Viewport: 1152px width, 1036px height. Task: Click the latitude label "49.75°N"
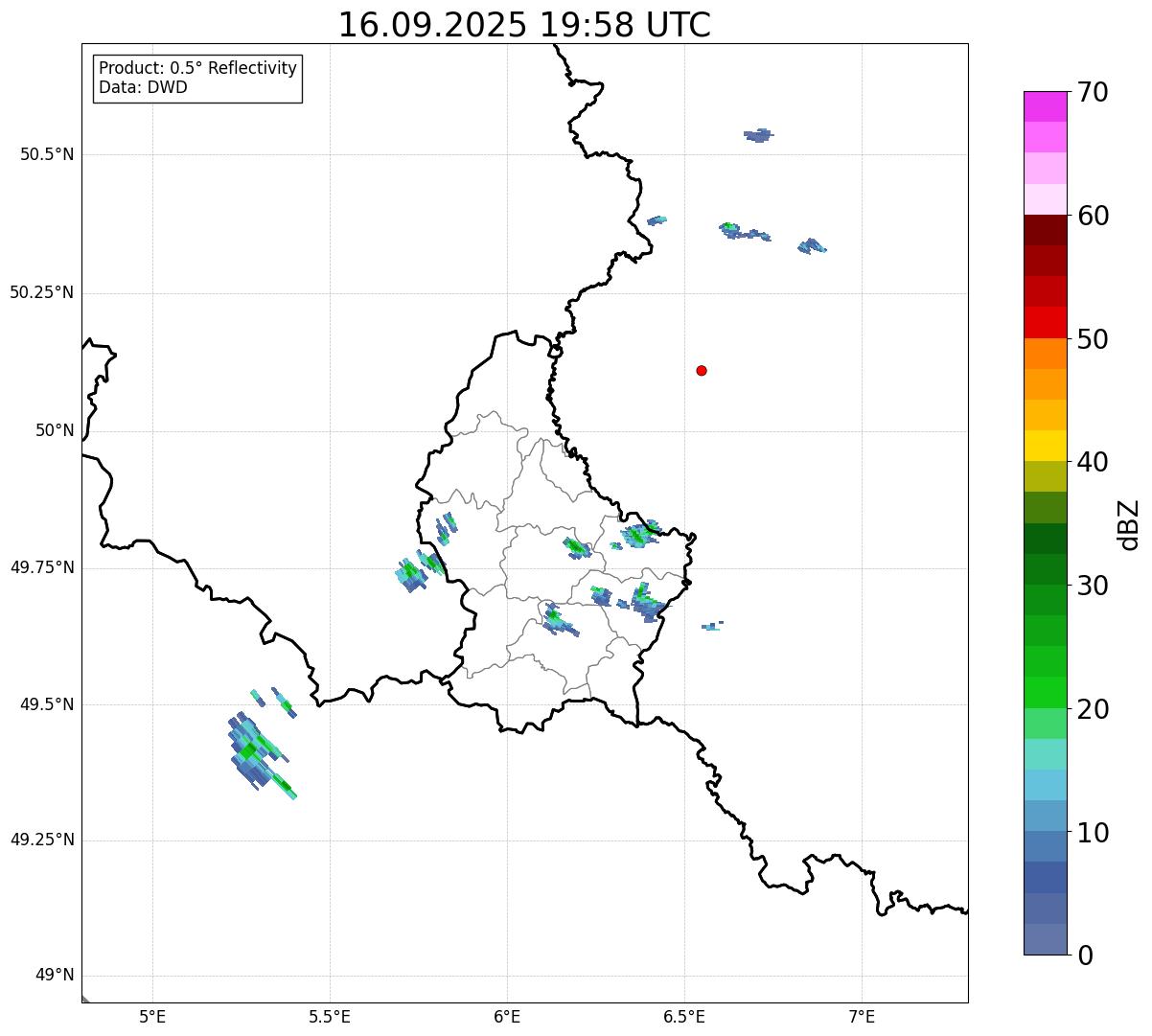[42, 567]
